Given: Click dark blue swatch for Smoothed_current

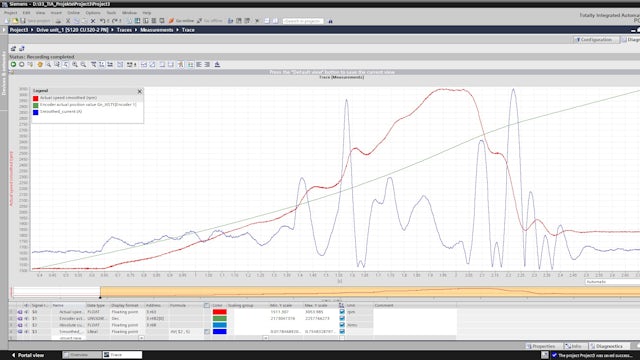Looking at the screenshot, I should 220,332.
